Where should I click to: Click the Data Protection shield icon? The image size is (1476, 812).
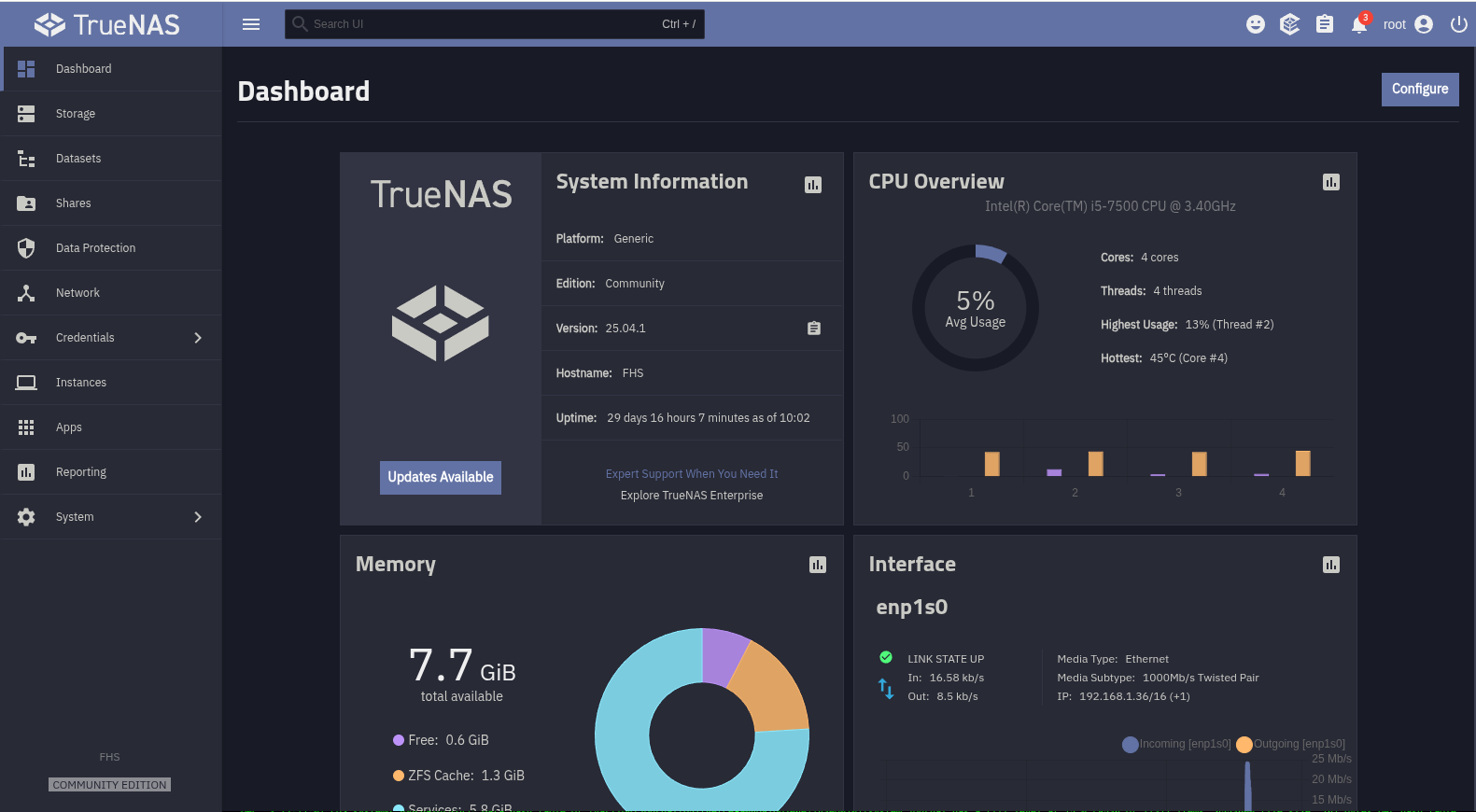(x=26, y=248)
